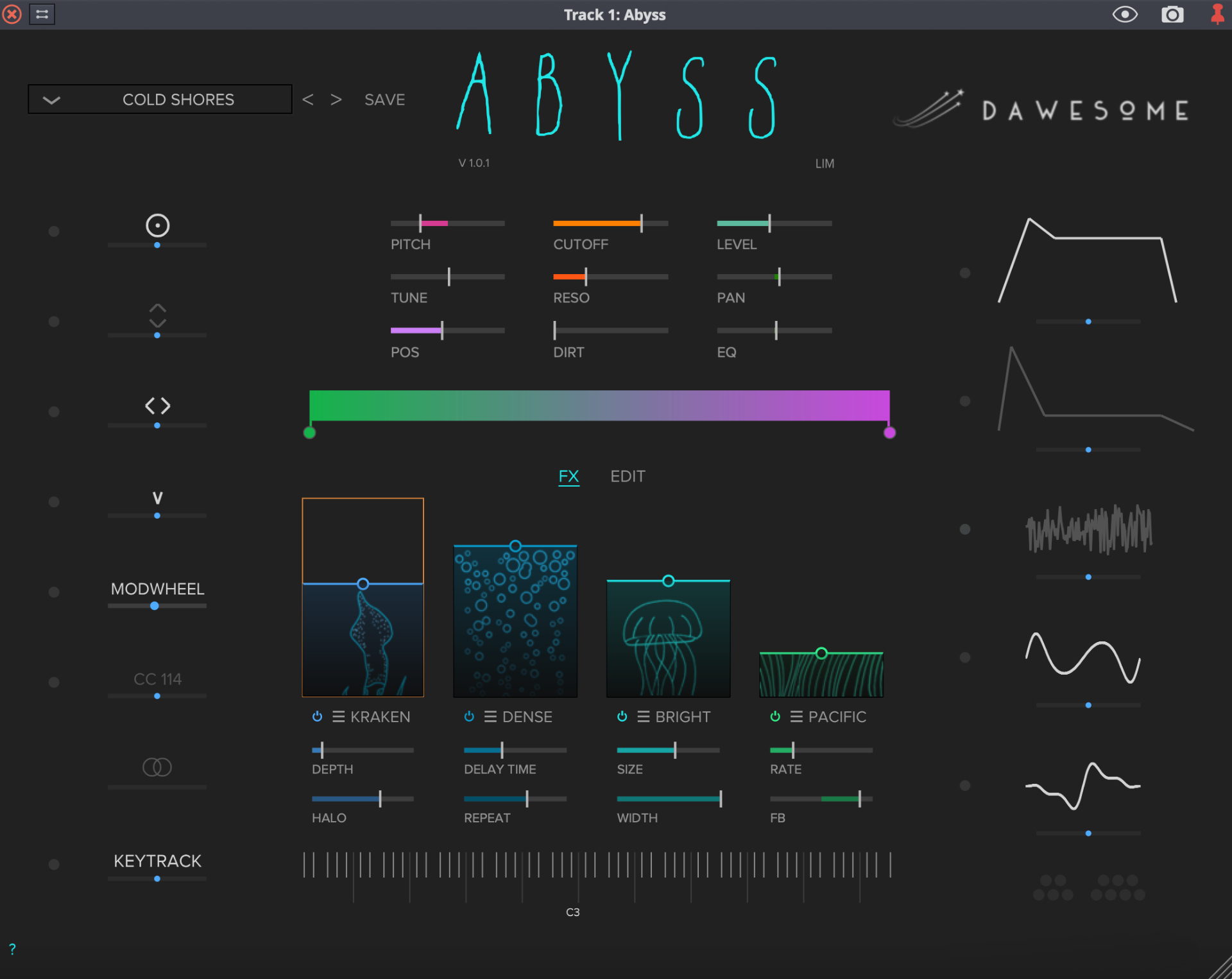Image resolution: width=1232 pixels, height=979 pixels.
Task: Select the sine wave LFO shape
Action: click(x=1082, y=658)
